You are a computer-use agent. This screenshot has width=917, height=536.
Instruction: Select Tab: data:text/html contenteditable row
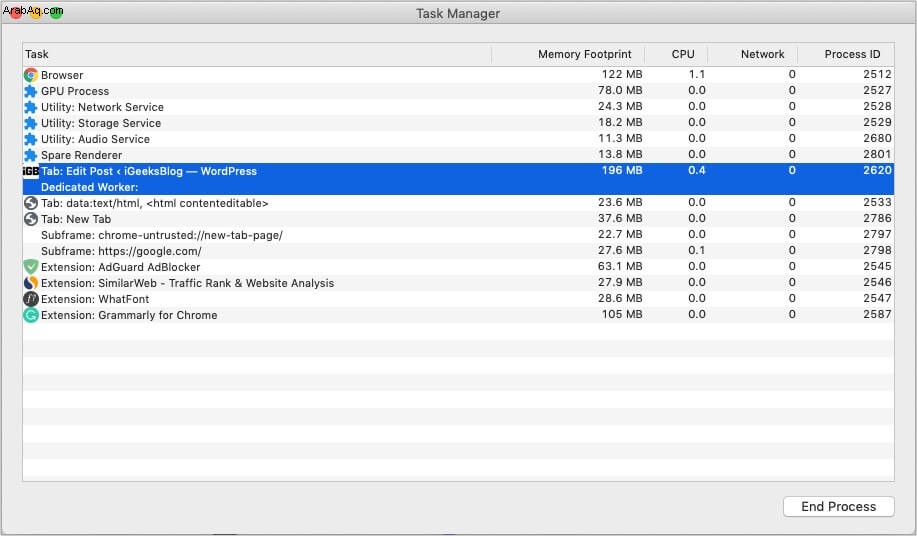pyautogui.click(x=458, y=203)
